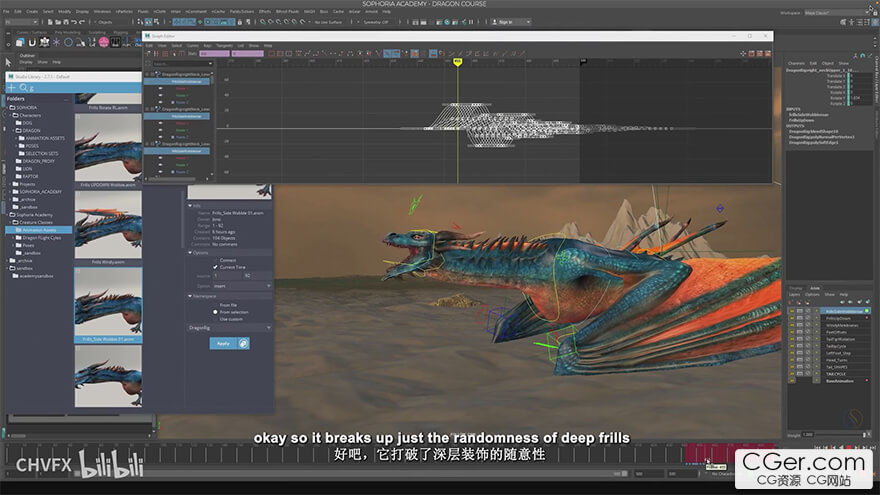Image resolution: width=880 pixels, height=495 pixels.
Task: Click the Graph Editor outliner search field
Action: point(181,64)
